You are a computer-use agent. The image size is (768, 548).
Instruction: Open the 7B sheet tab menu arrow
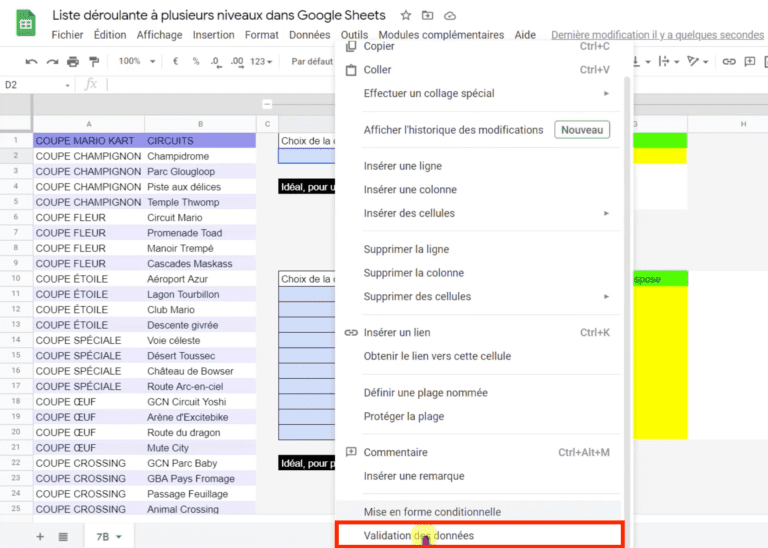[119, 537]
